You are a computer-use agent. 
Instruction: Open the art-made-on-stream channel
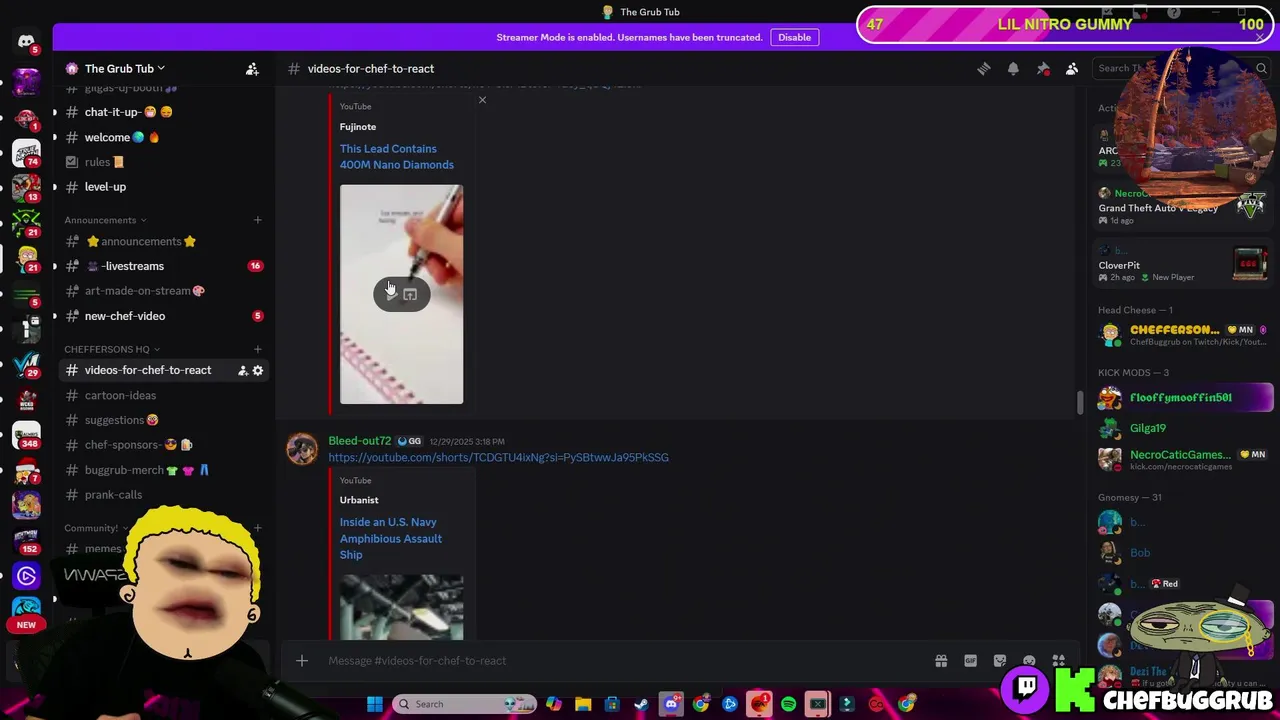click(x=160, y=291)
